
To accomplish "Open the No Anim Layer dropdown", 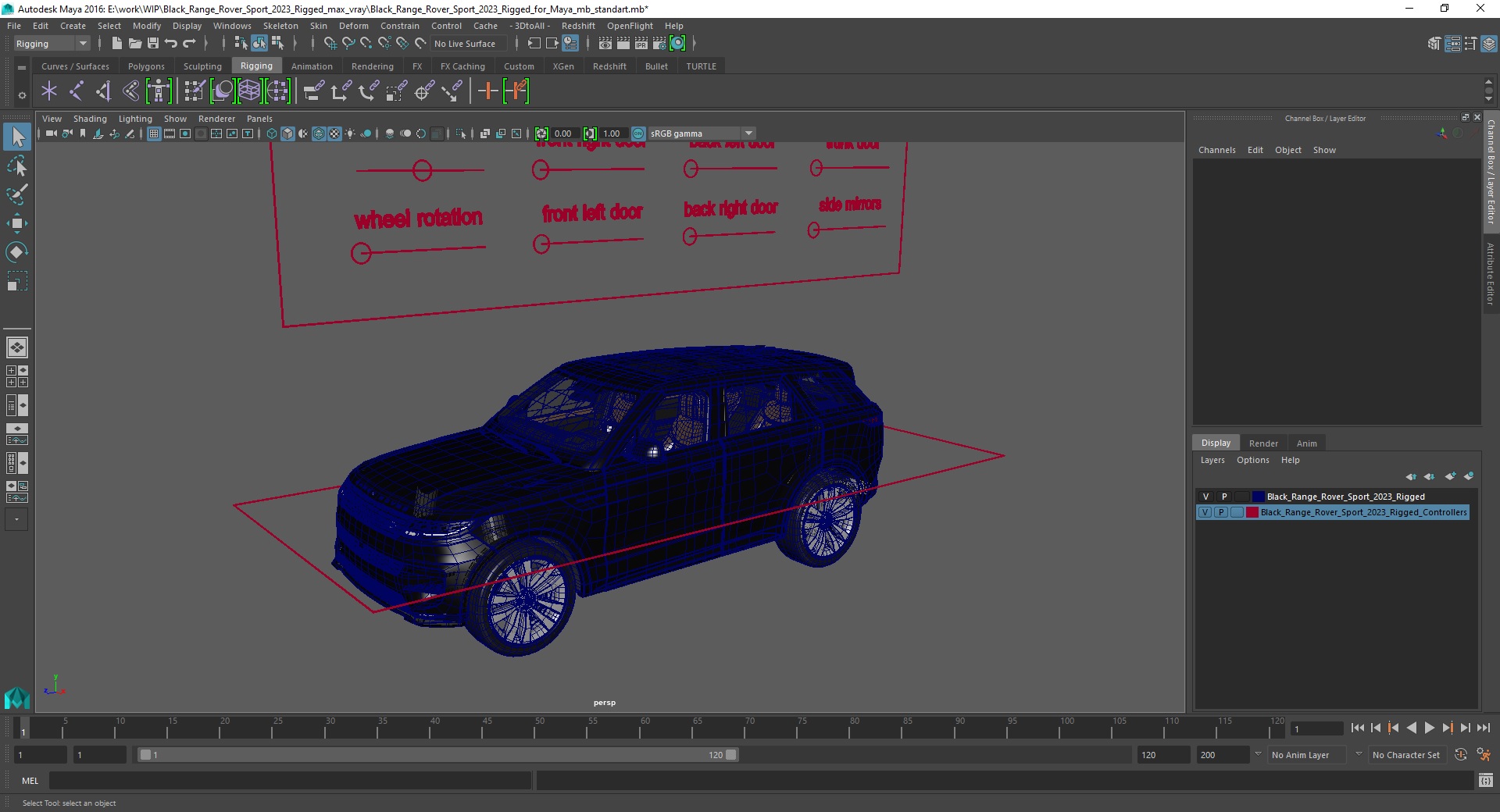I will click(1309, 755).
